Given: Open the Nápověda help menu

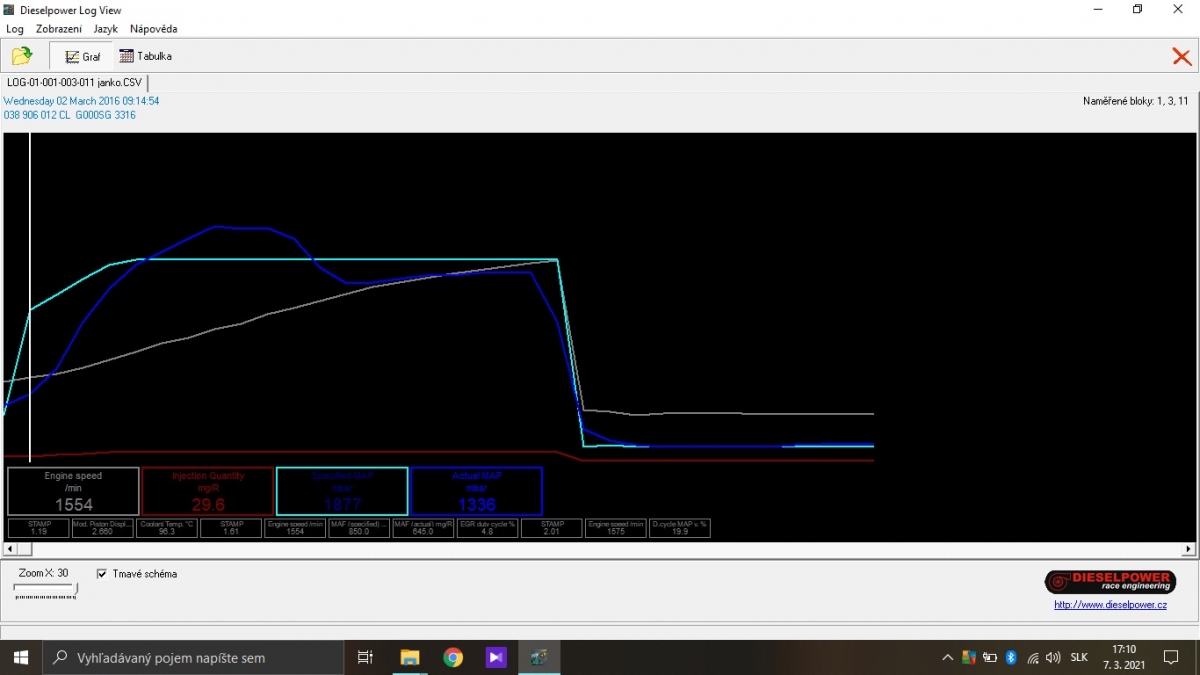Looking at the screenshot, I should [x=153, y=29].
